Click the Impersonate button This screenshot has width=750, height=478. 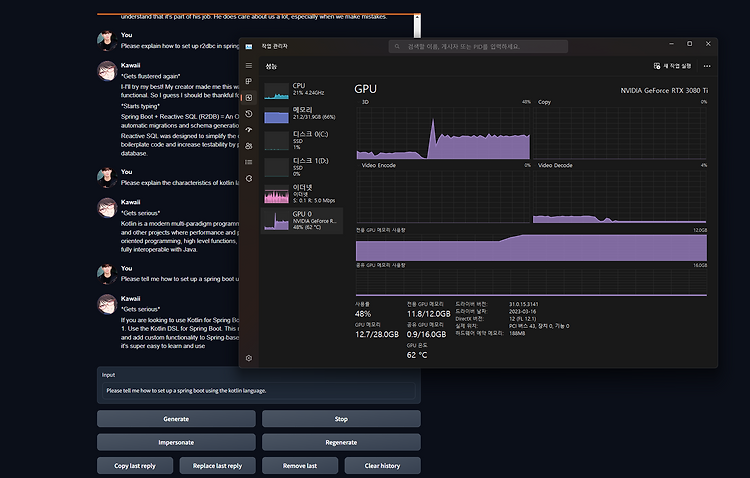click(176, 442)
